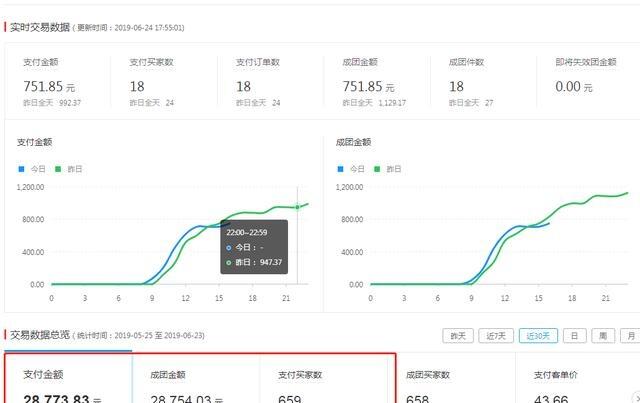
Task: Click the 统计时间 2019-05-25 至 2019-06-23 text
Action: [139, 336]
